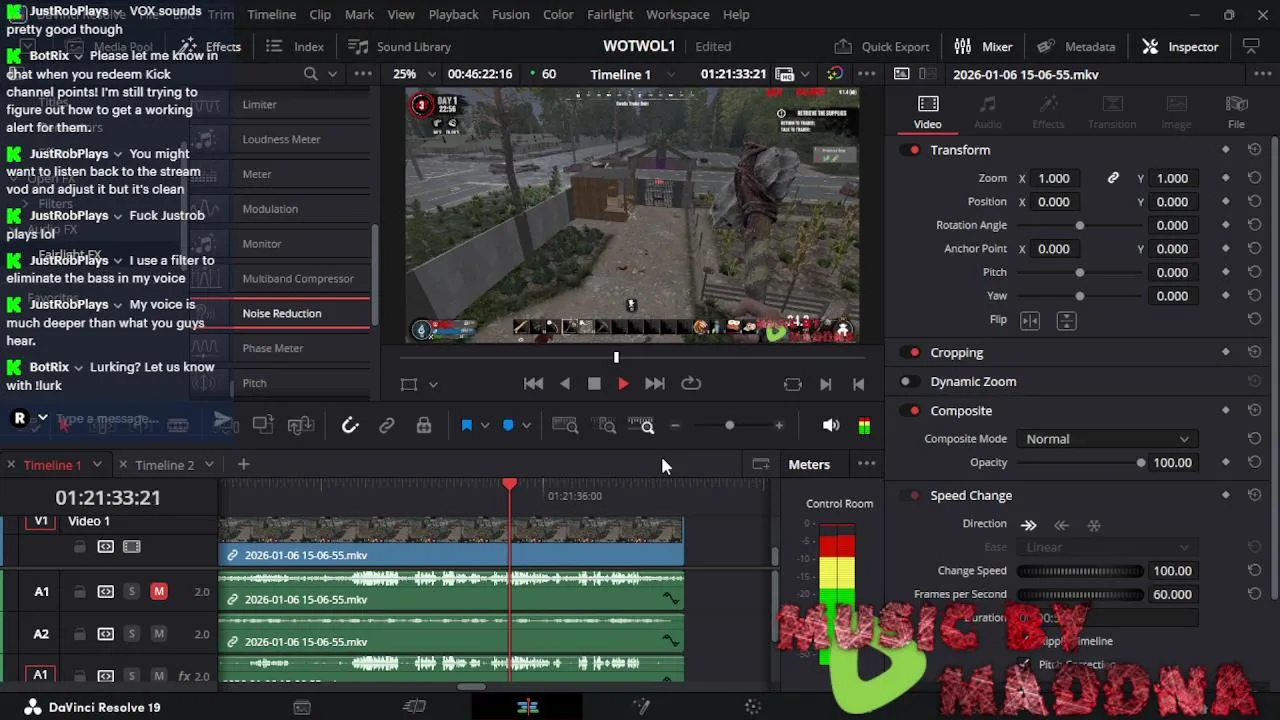Toggle Zoom X/Y link chain icon

coord(1113,178)
